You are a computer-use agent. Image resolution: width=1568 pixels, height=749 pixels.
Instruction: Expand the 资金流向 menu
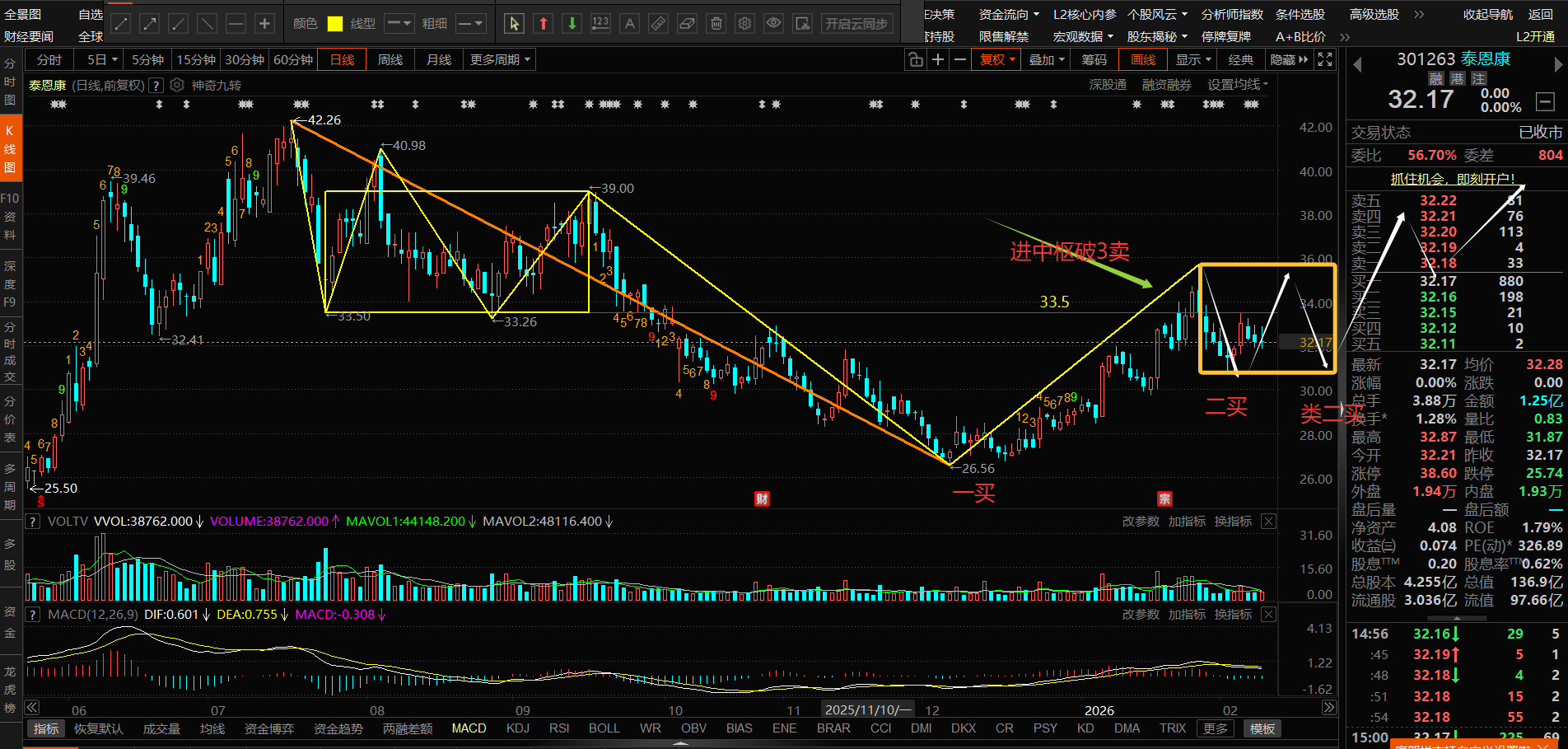[1009, 14]
